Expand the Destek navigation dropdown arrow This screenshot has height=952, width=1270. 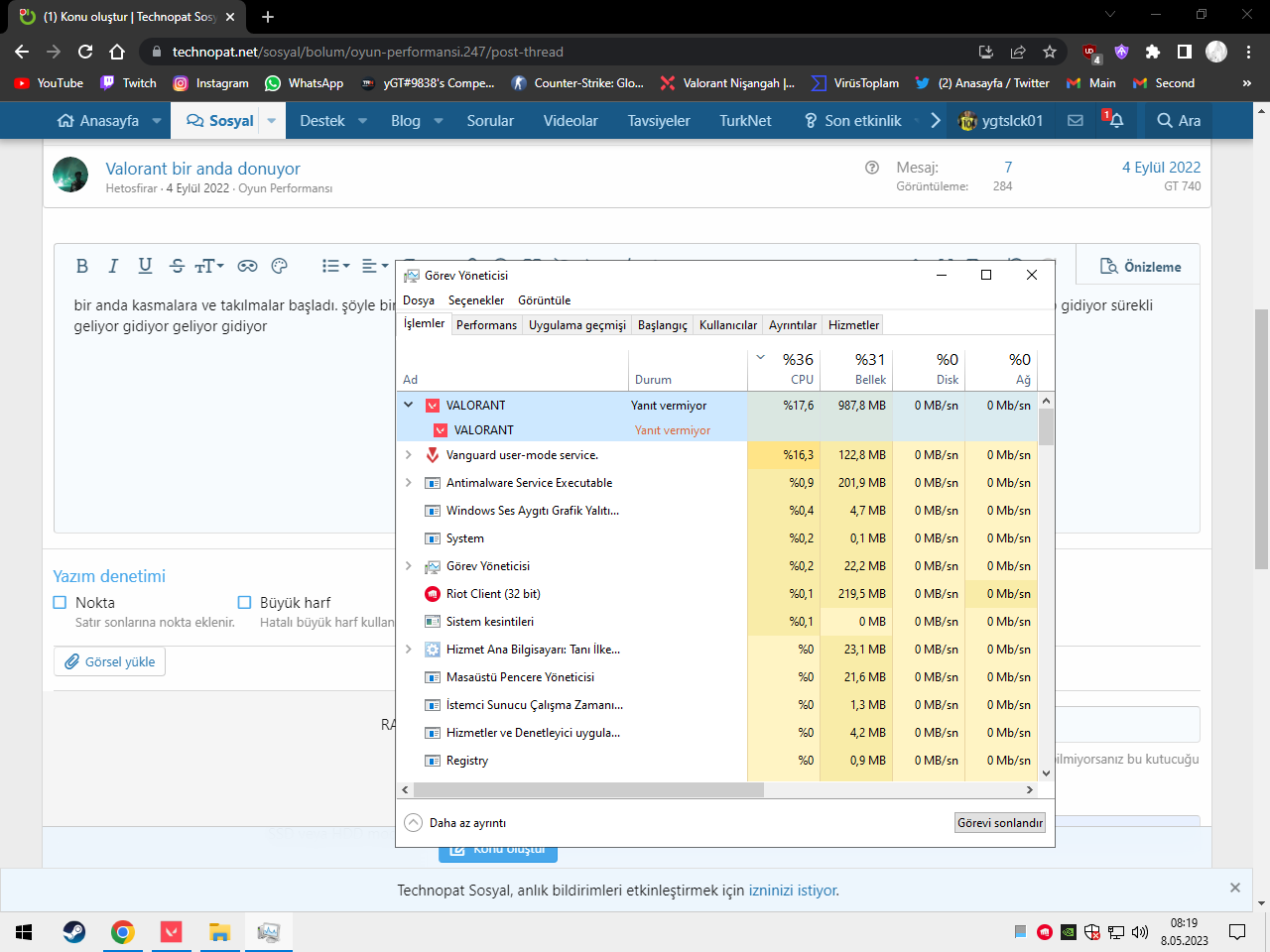point(362,121)
